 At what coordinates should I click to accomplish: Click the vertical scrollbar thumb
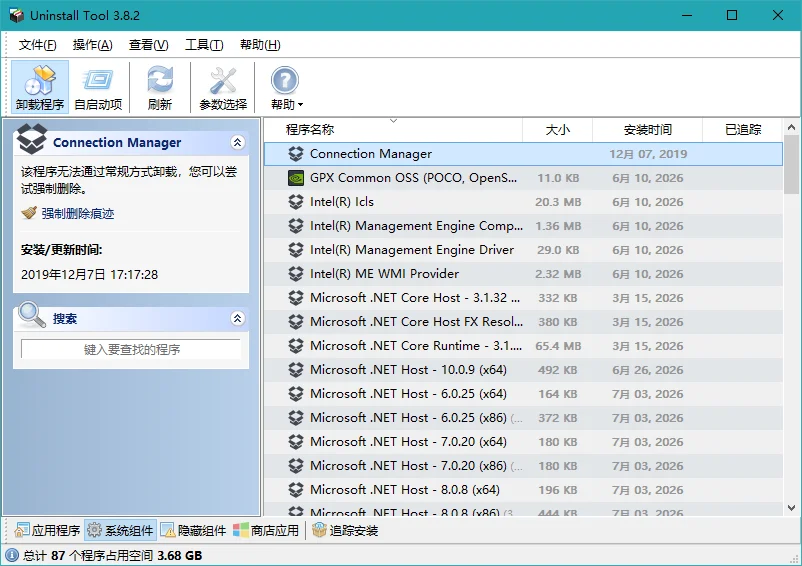click(792, 164)
